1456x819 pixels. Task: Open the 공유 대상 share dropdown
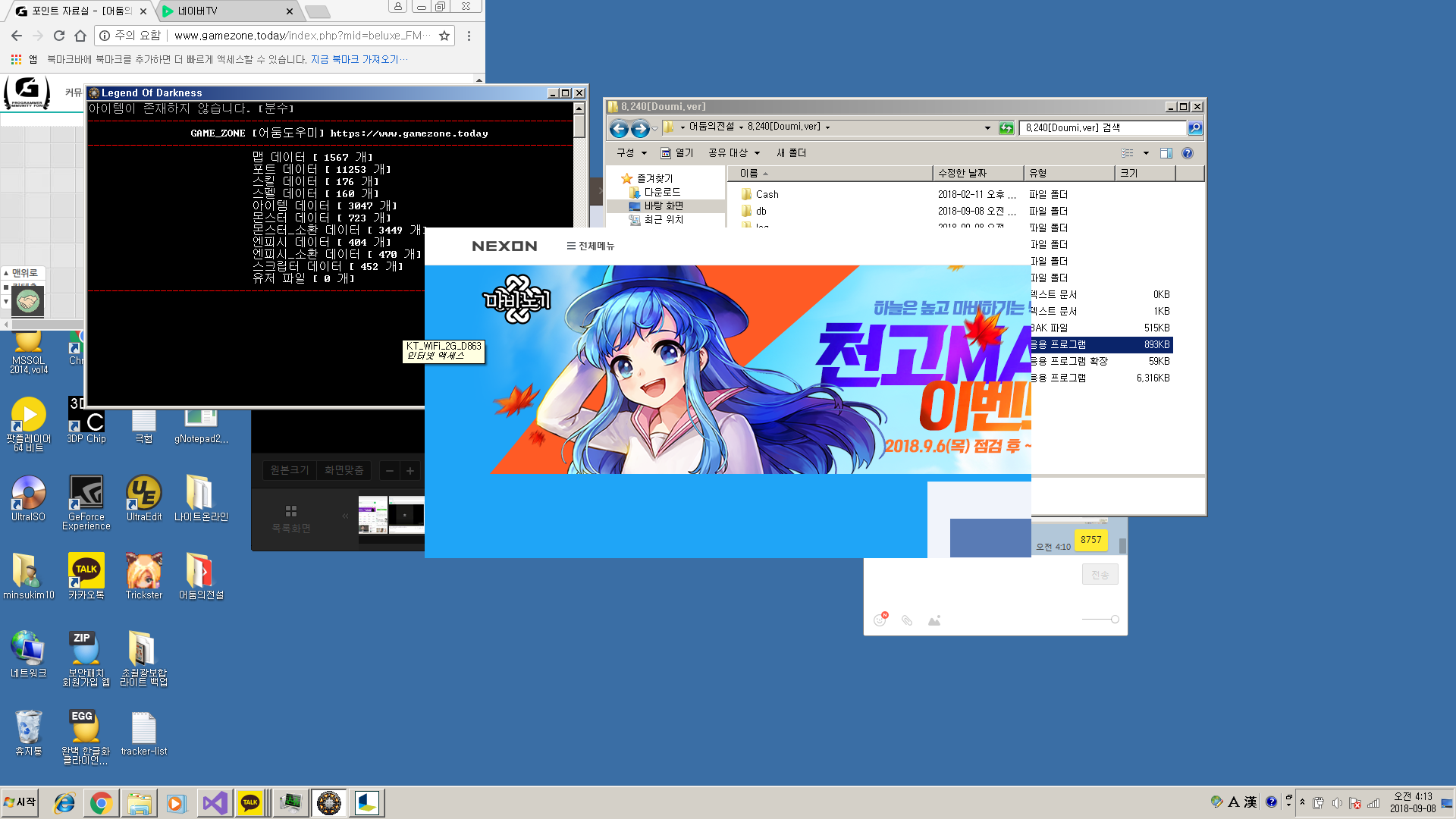733,153
